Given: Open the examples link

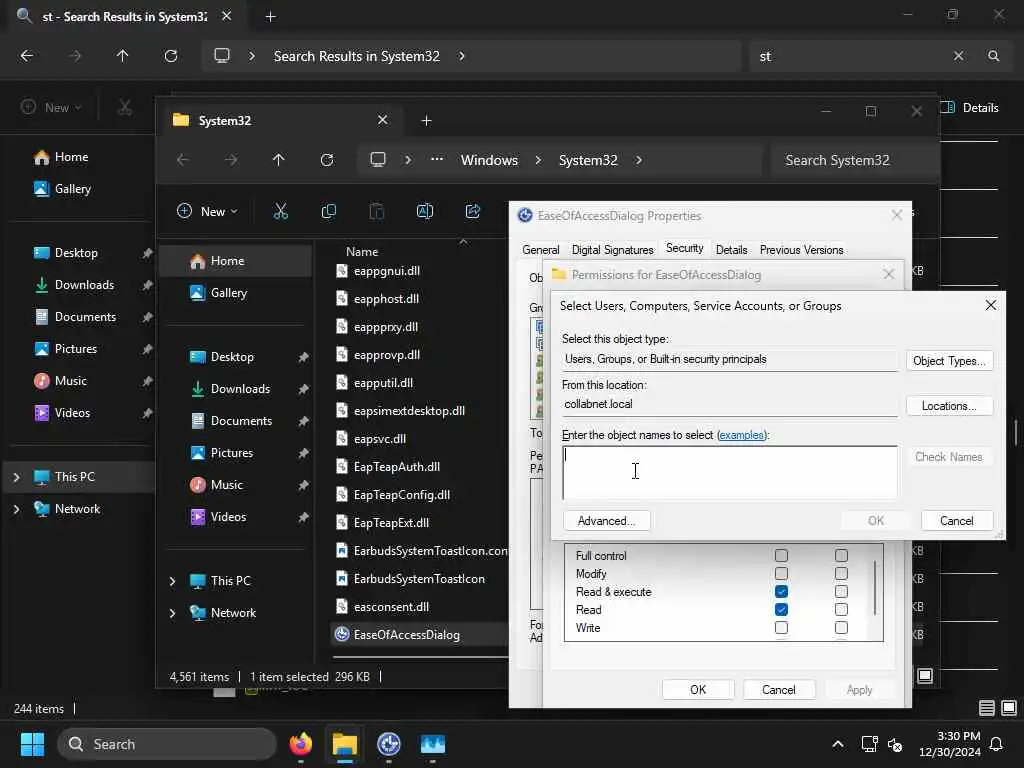Looking at the screenshot, I should pyautogui.click(x=741, y=435).
